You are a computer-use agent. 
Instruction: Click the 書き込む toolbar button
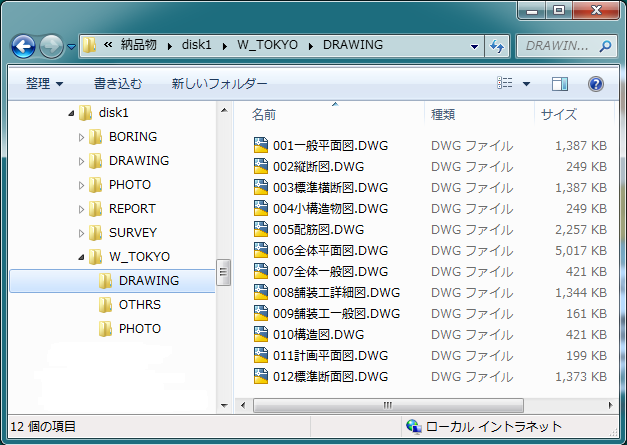click(118, 83)
